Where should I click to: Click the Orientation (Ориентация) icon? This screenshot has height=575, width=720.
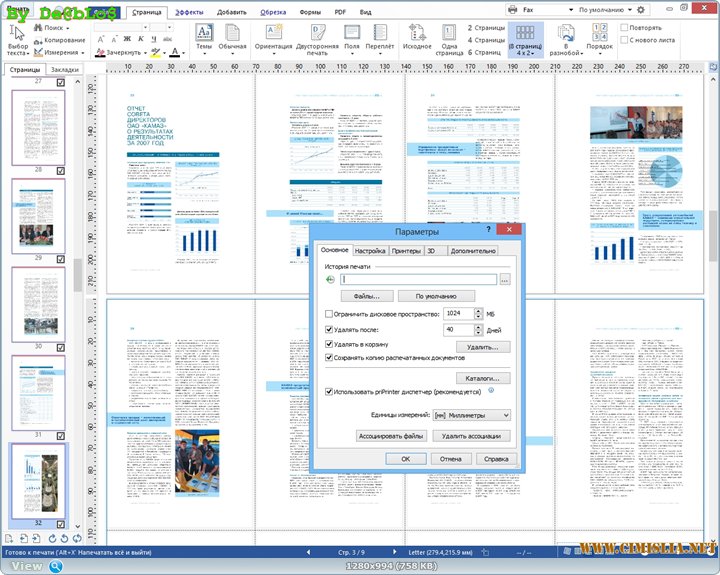tap(273, 36)
